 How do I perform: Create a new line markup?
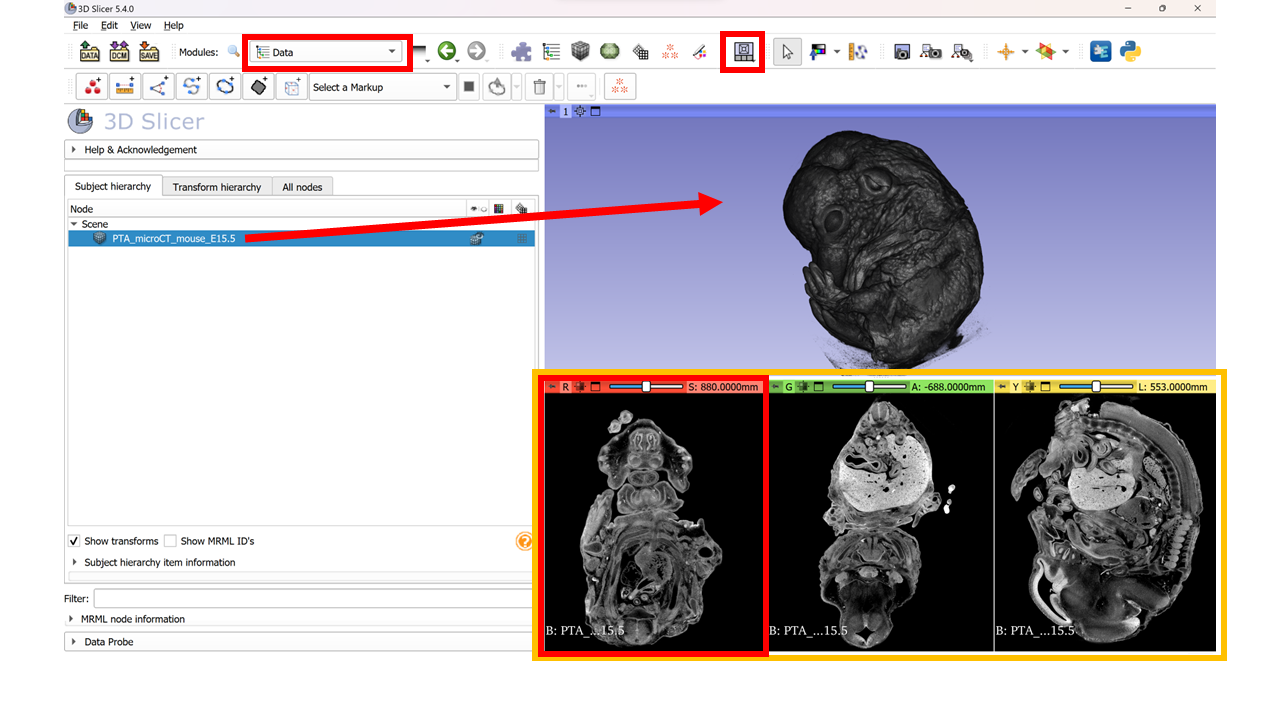(x=125, y=87)
